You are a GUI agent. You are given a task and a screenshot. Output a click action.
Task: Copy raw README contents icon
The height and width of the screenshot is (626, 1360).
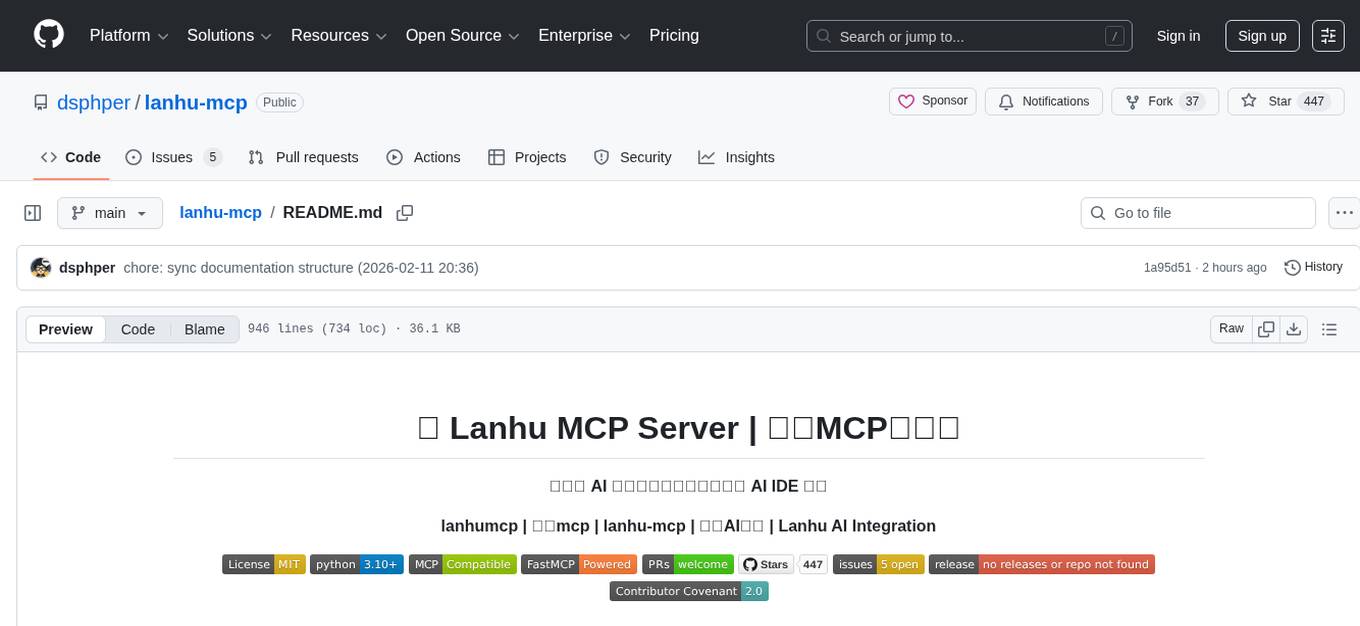(1266, 328)
